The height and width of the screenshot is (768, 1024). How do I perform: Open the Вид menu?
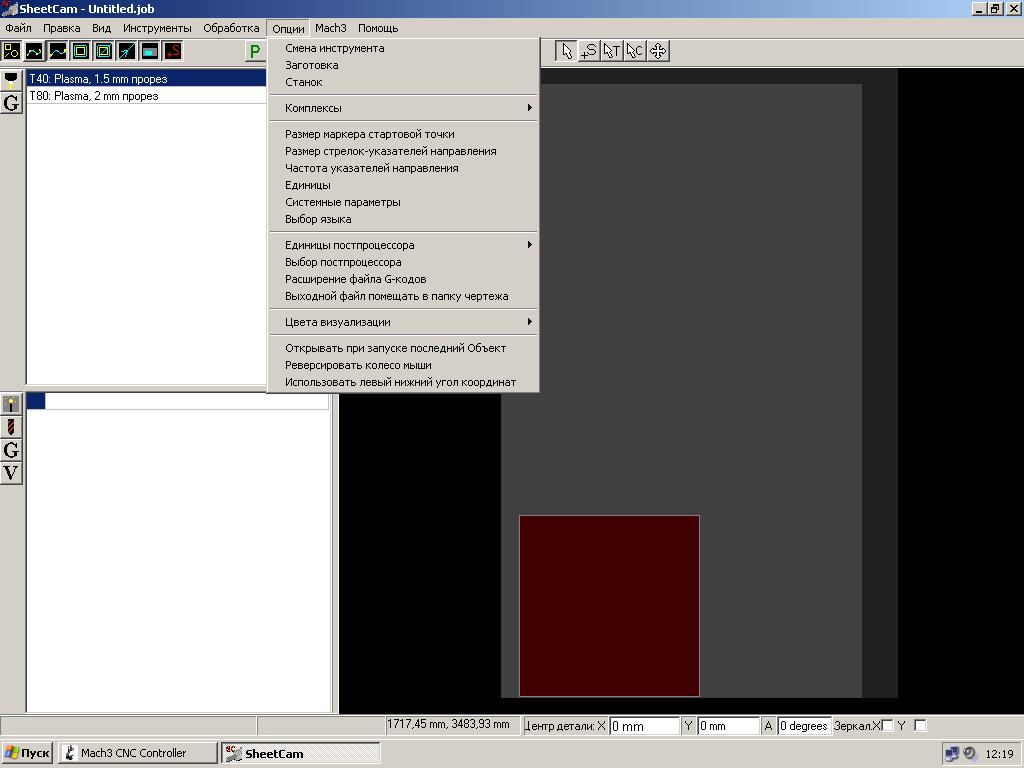click(x=101, y=28)
